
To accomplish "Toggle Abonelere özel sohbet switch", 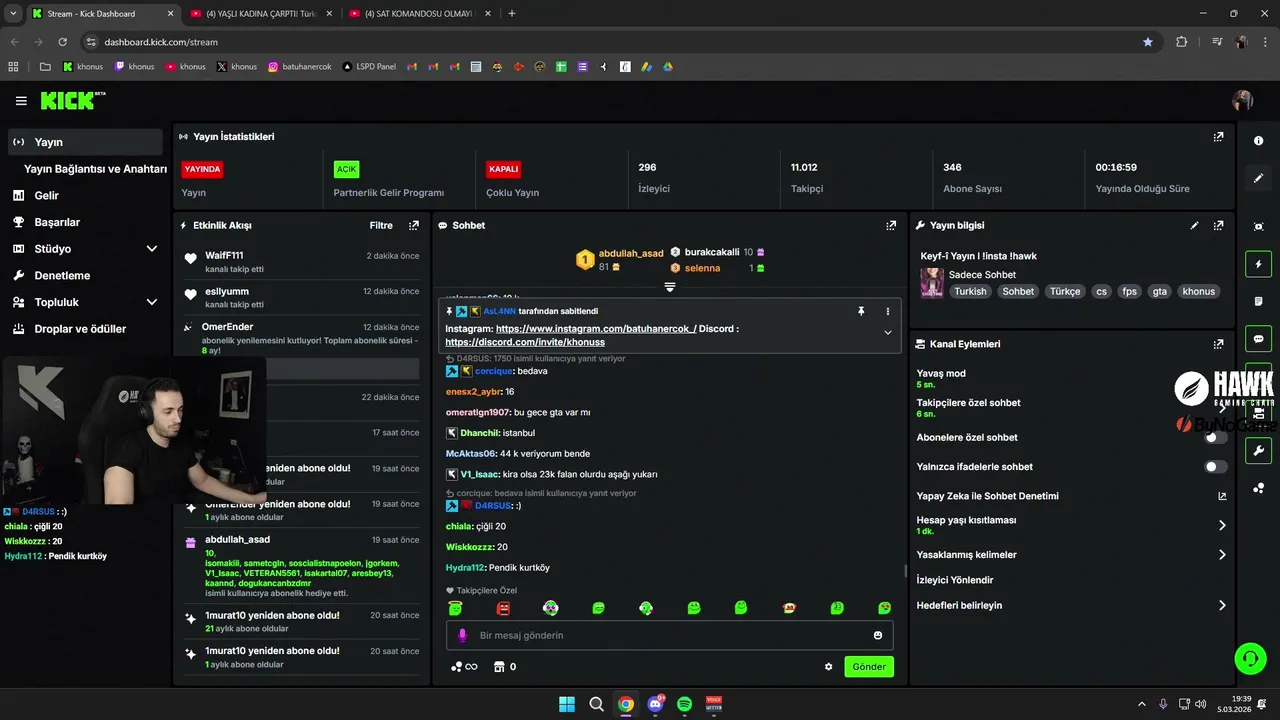I will 1215,438.
